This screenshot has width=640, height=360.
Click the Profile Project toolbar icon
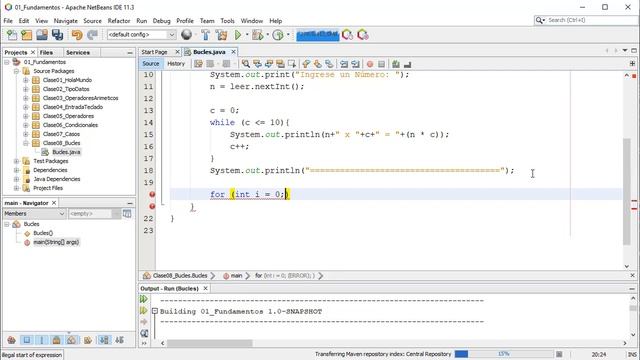coord(278,35)
